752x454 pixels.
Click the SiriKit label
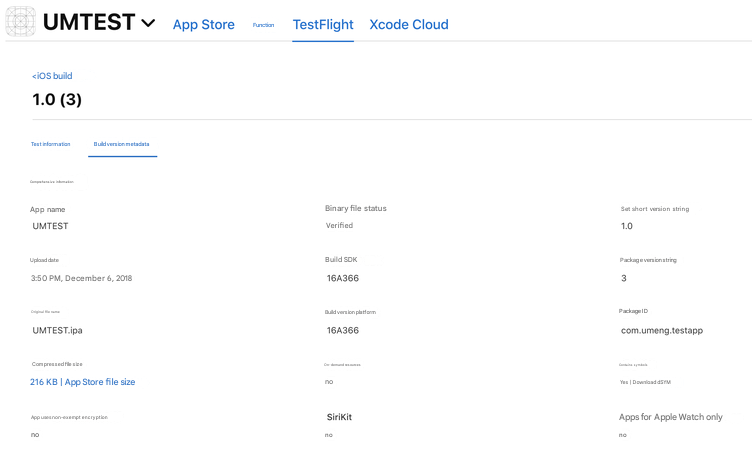tap(340, 417)
